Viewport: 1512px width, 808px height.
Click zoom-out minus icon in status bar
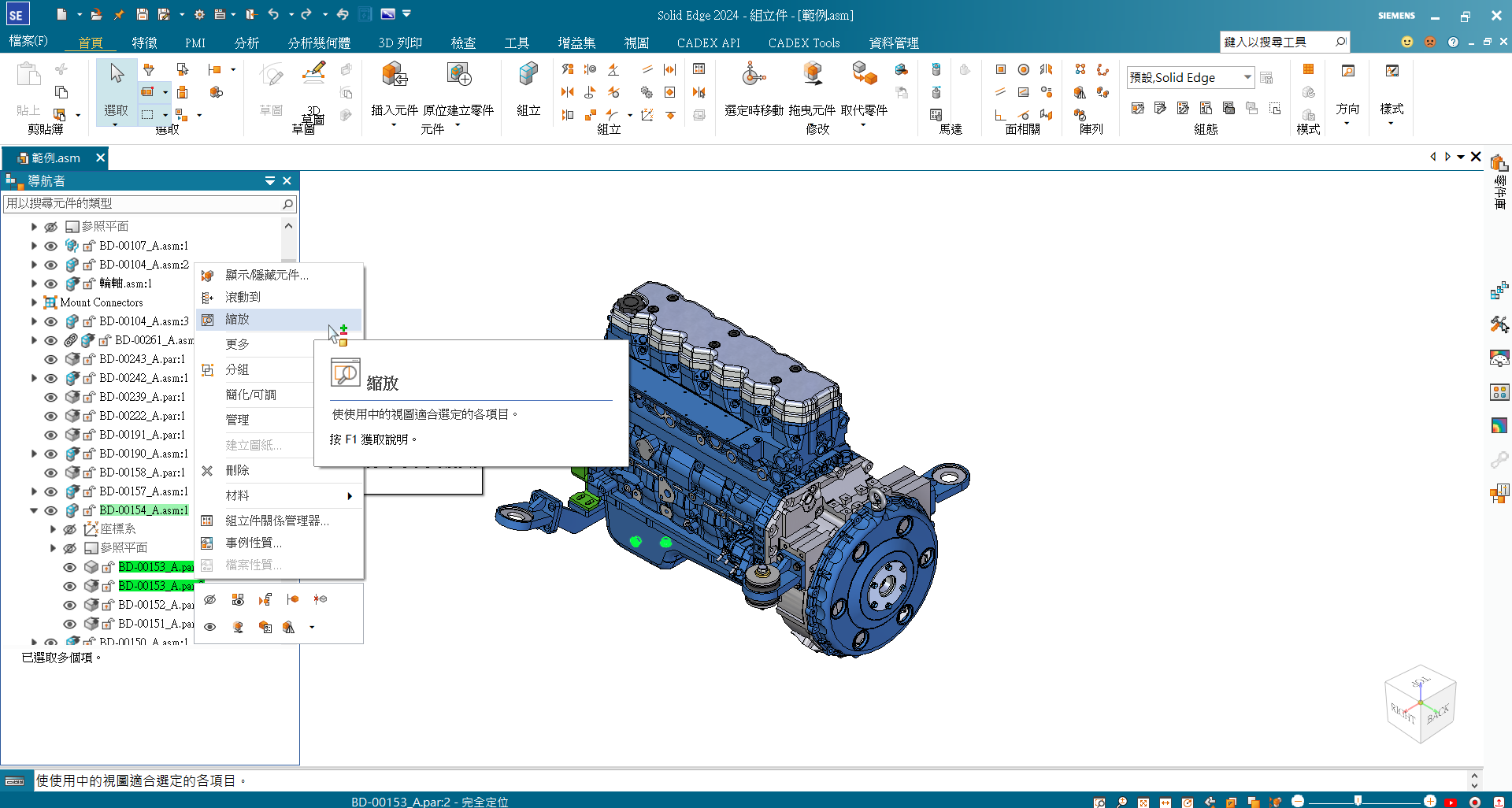[1298, 801]
